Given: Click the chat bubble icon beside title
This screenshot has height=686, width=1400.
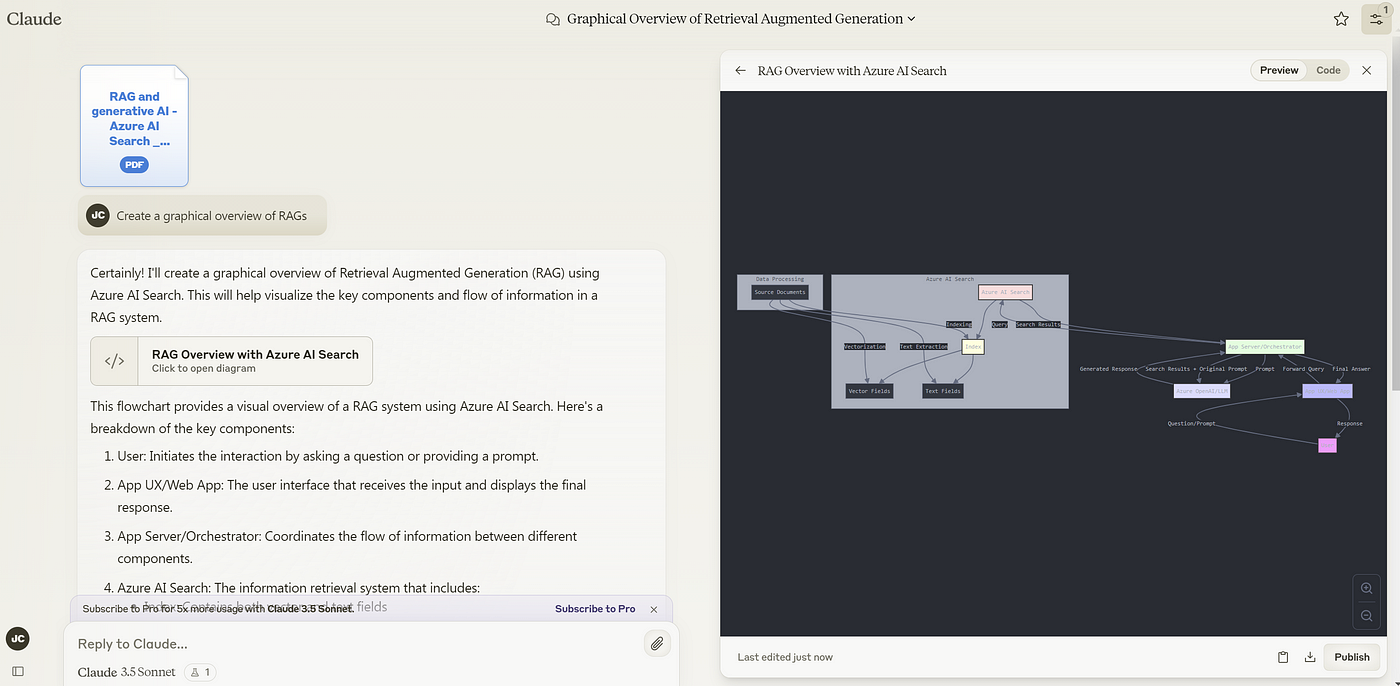Looking at the screenshot, I should [x=553, y=19].
